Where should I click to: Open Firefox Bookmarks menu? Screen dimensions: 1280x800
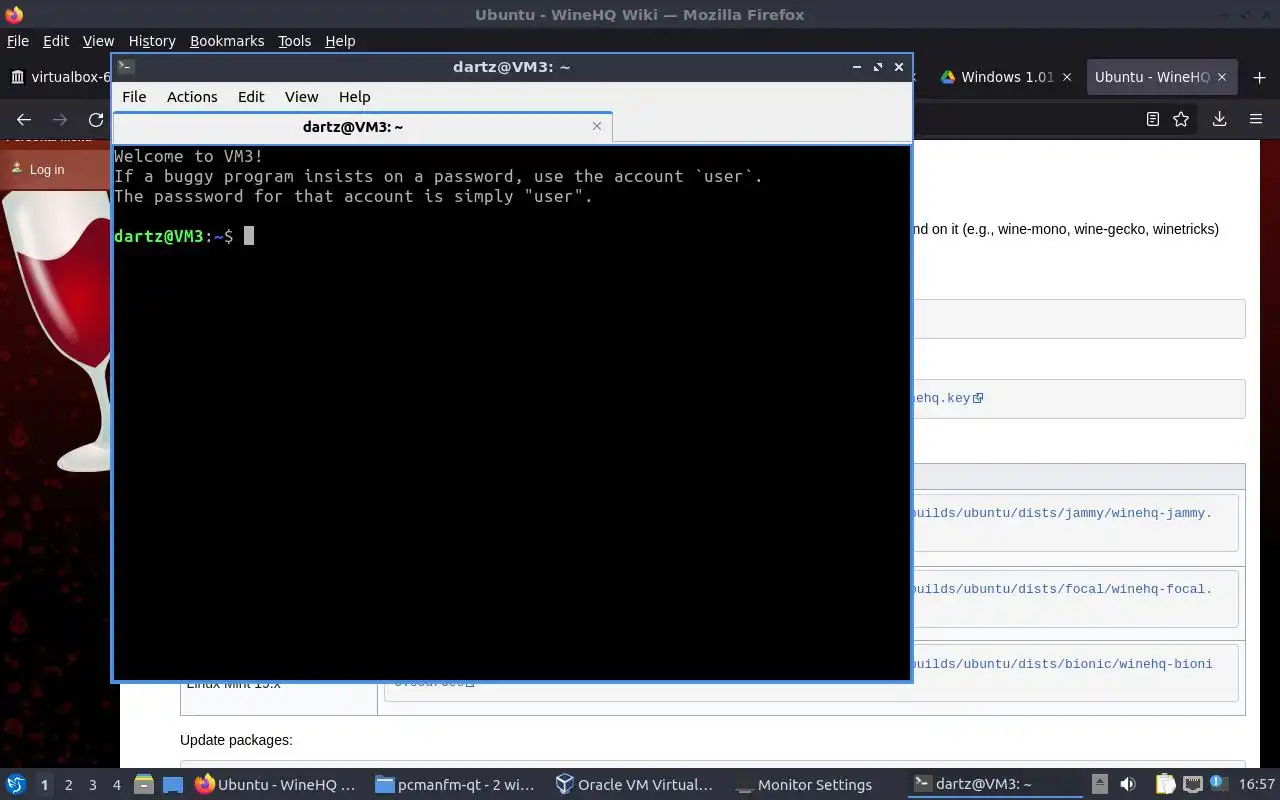[227, 41]
